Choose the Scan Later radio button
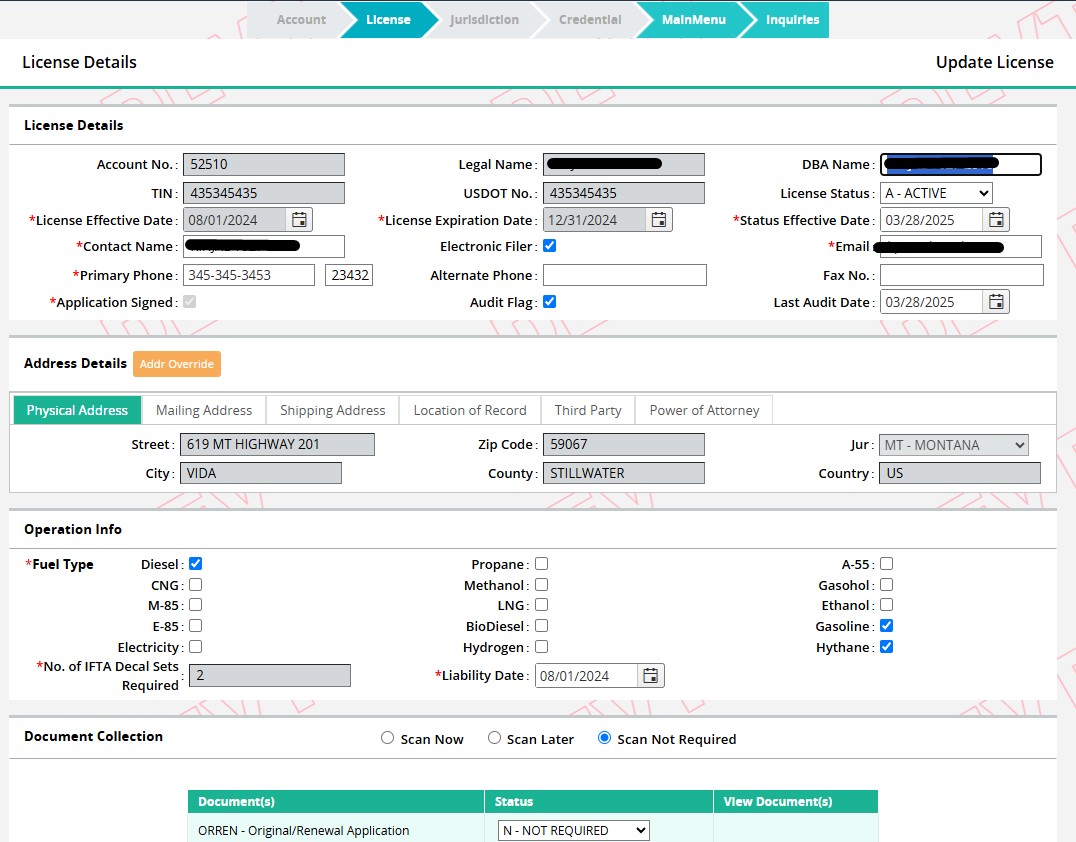Image resolution: width=1076 pixels, height=842 pixels. 494,738
